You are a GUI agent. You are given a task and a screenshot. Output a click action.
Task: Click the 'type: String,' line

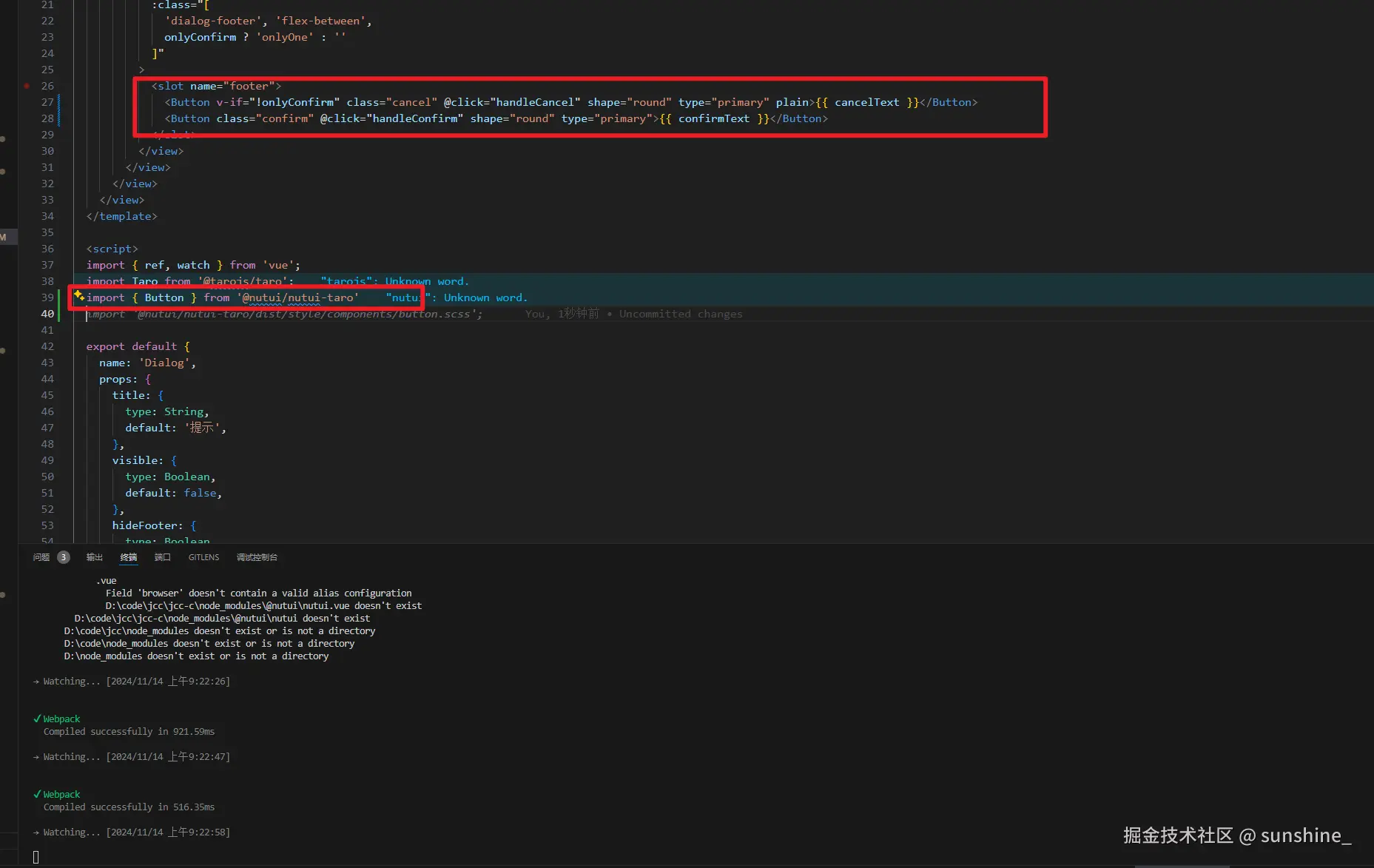[167, 411]
